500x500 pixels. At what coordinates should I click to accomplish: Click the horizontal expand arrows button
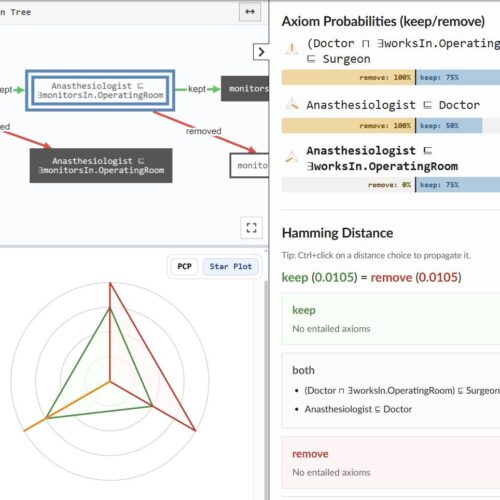coord(250,12)
